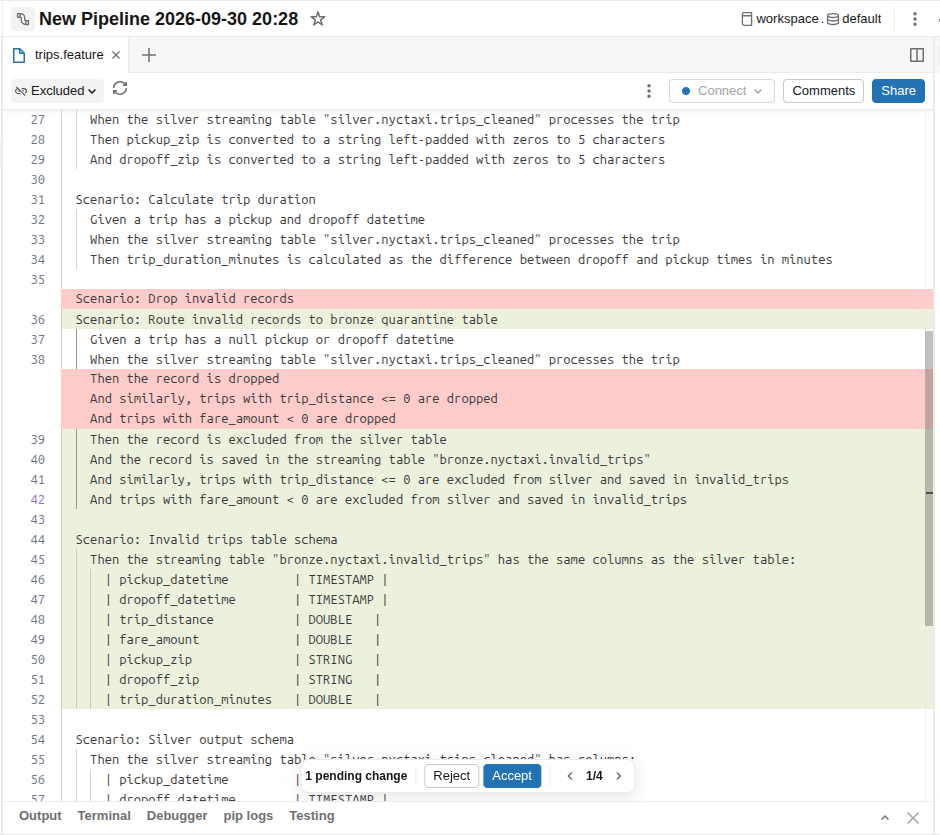Click the "1 pending change" label
This screenshot has height=835, width=940.
(356, 776)
